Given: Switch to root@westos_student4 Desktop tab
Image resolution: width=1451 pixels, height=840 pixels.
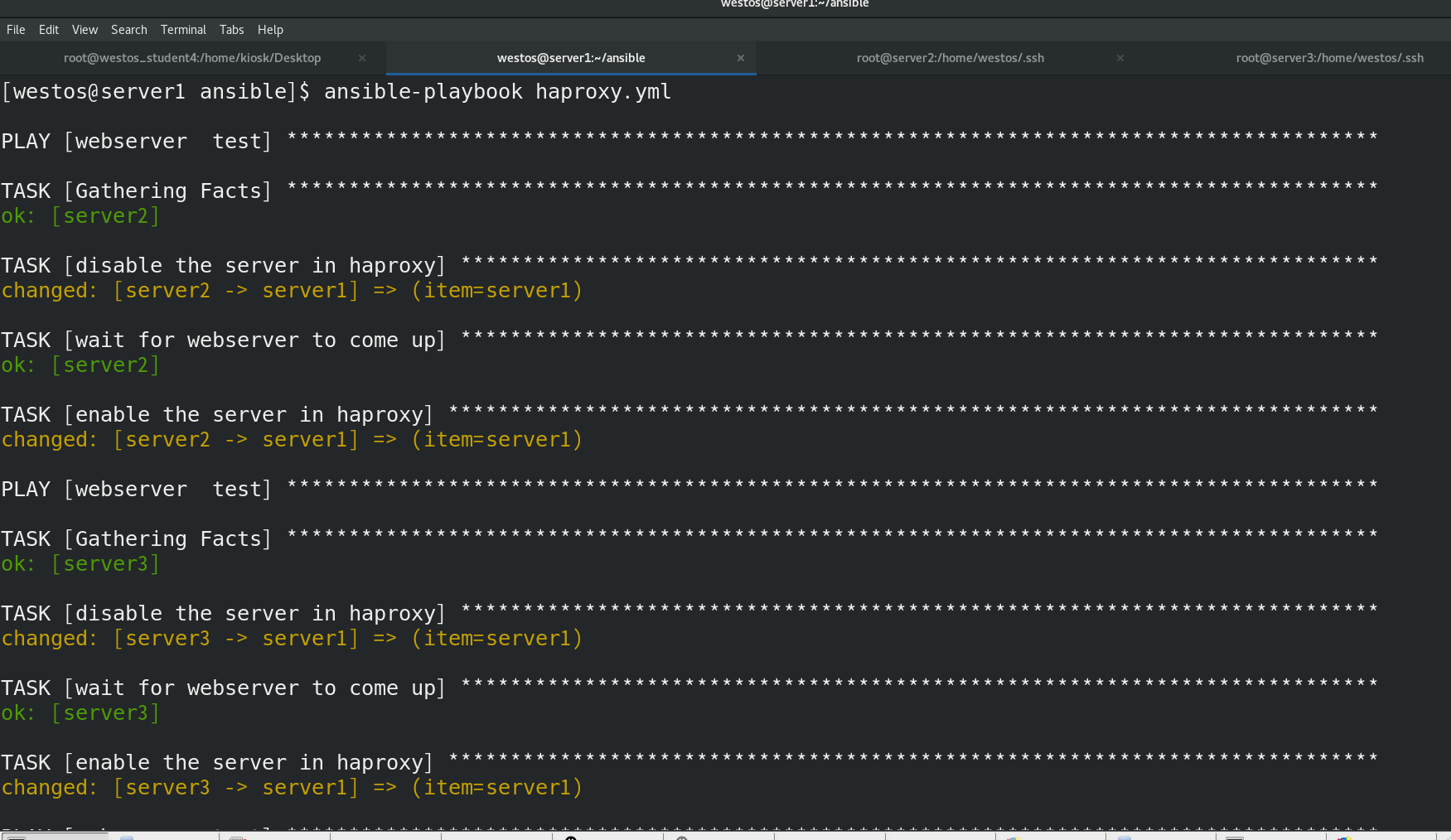Looking at the screenshot, I should [192, 58].
